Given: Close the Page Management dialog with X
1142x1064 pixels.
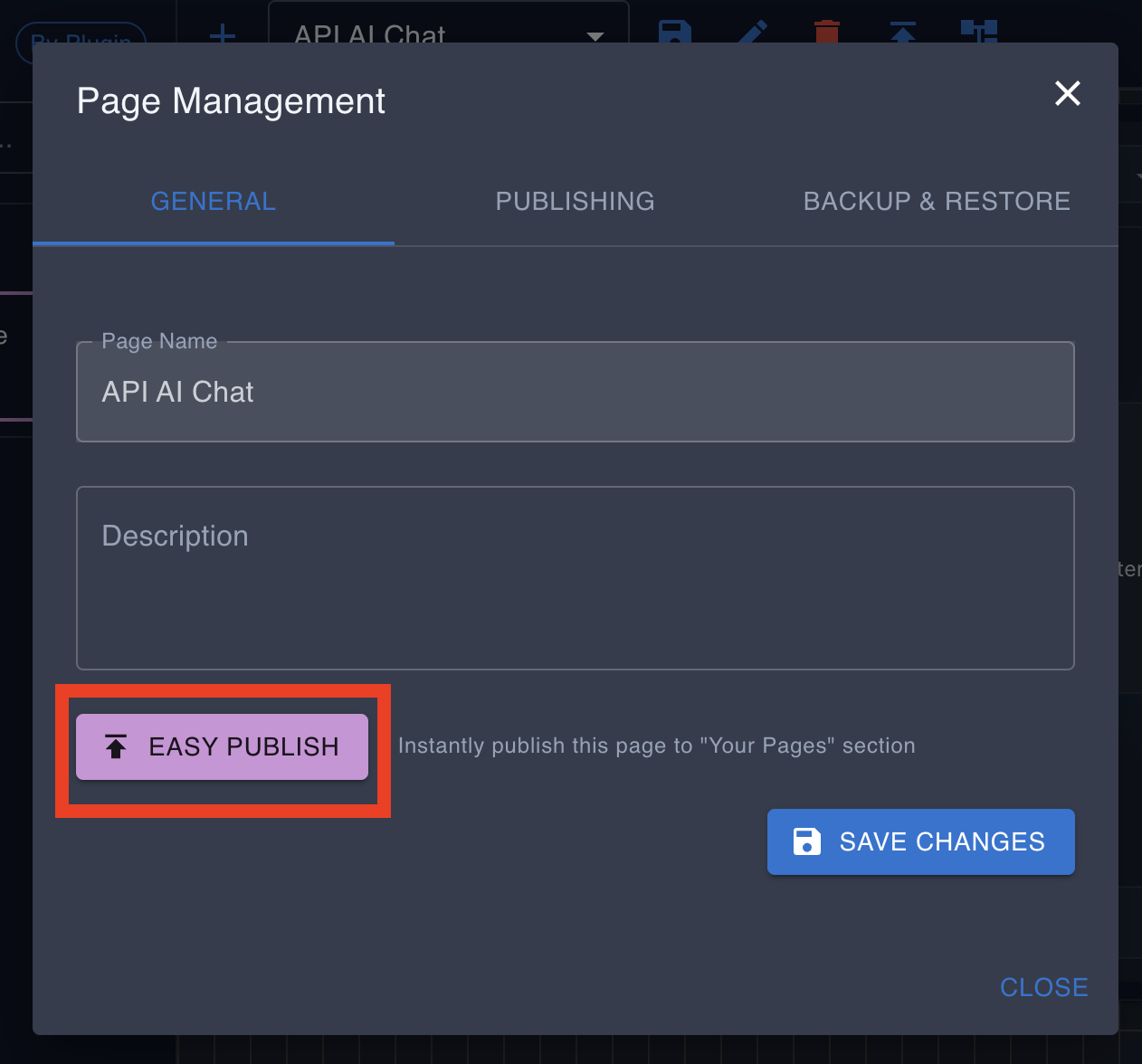Looking at the screenshot, I should tap(1068, 93).
